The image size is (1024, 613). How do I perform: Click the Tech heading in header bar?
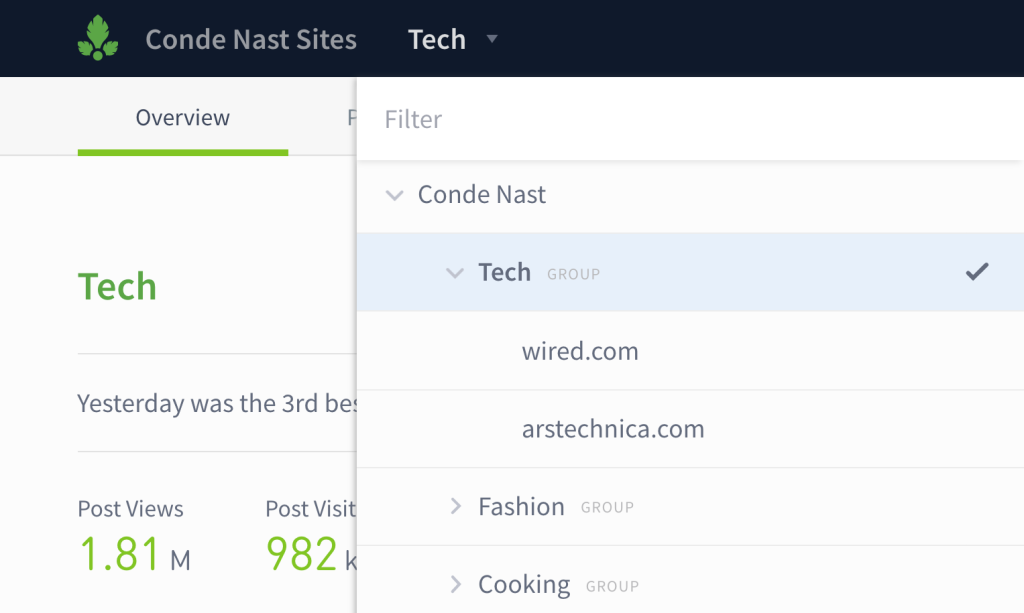click(437, 39)
